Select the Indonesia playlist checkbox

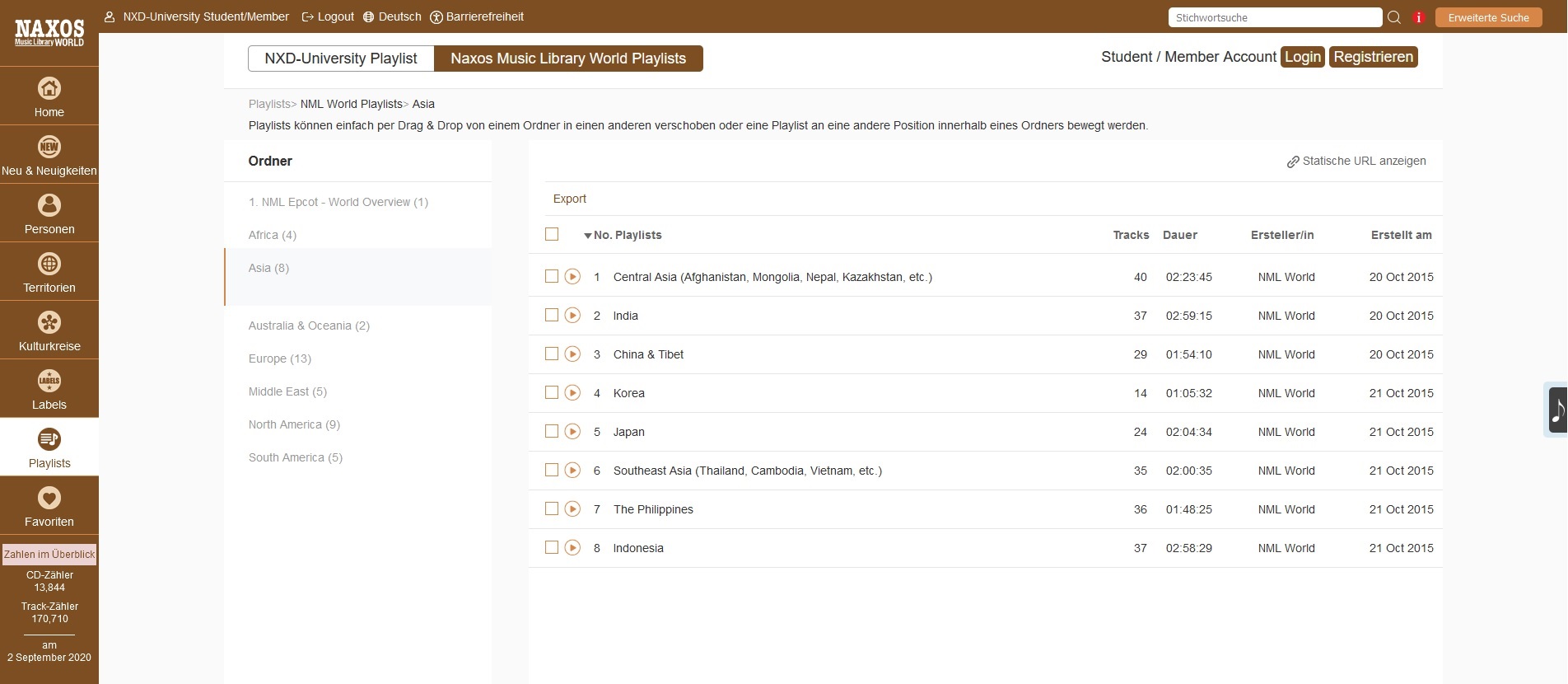552,547
